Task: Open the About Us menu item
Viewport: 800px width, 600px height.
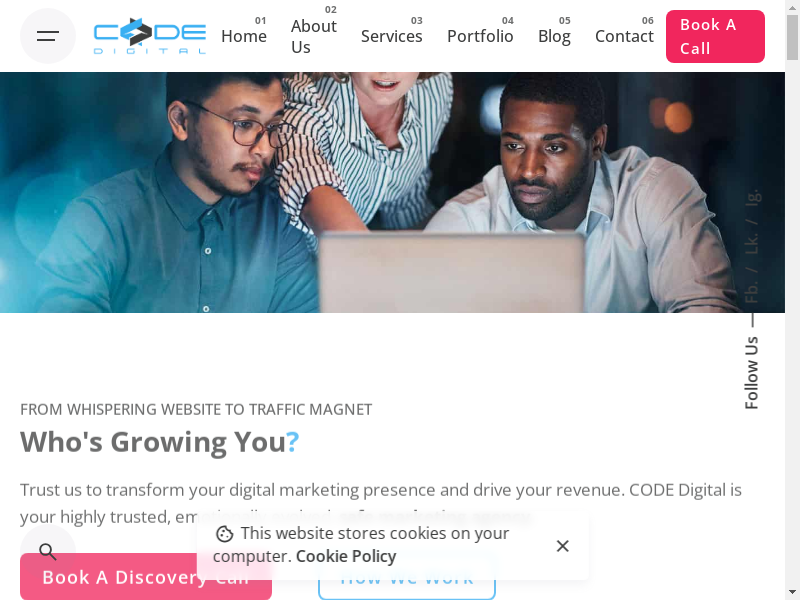Action: pos(314,36)
